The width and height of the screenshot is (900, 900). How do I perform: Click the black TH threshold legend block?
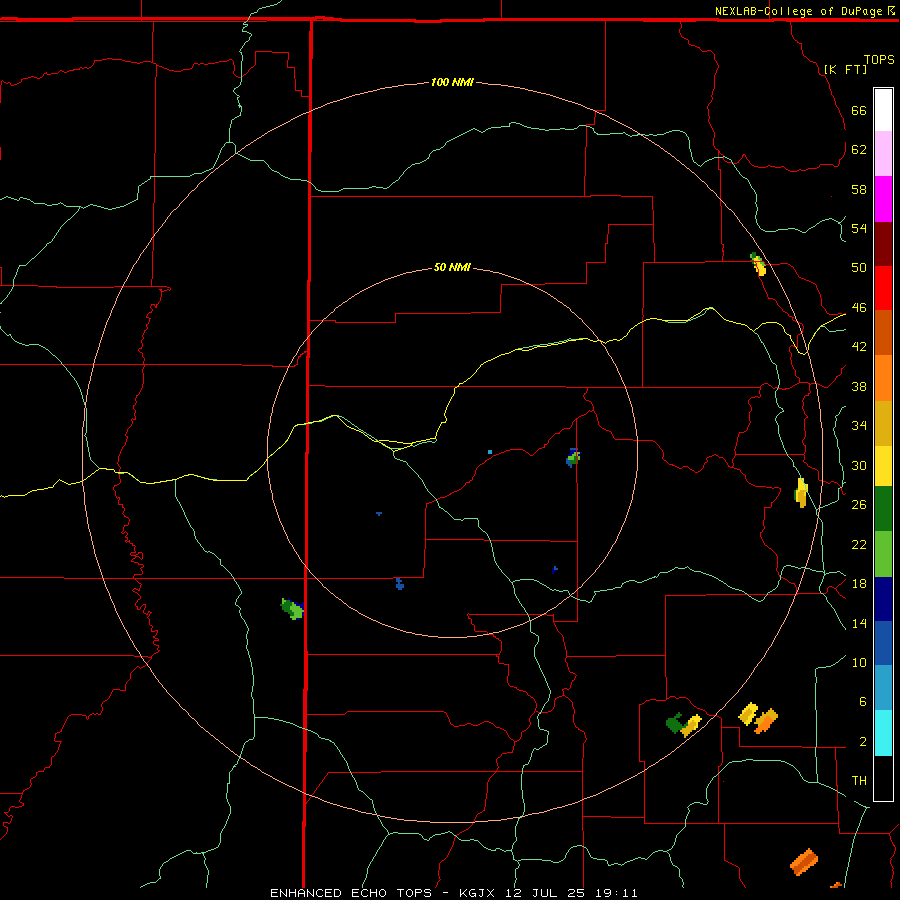[x=883, y=777]
